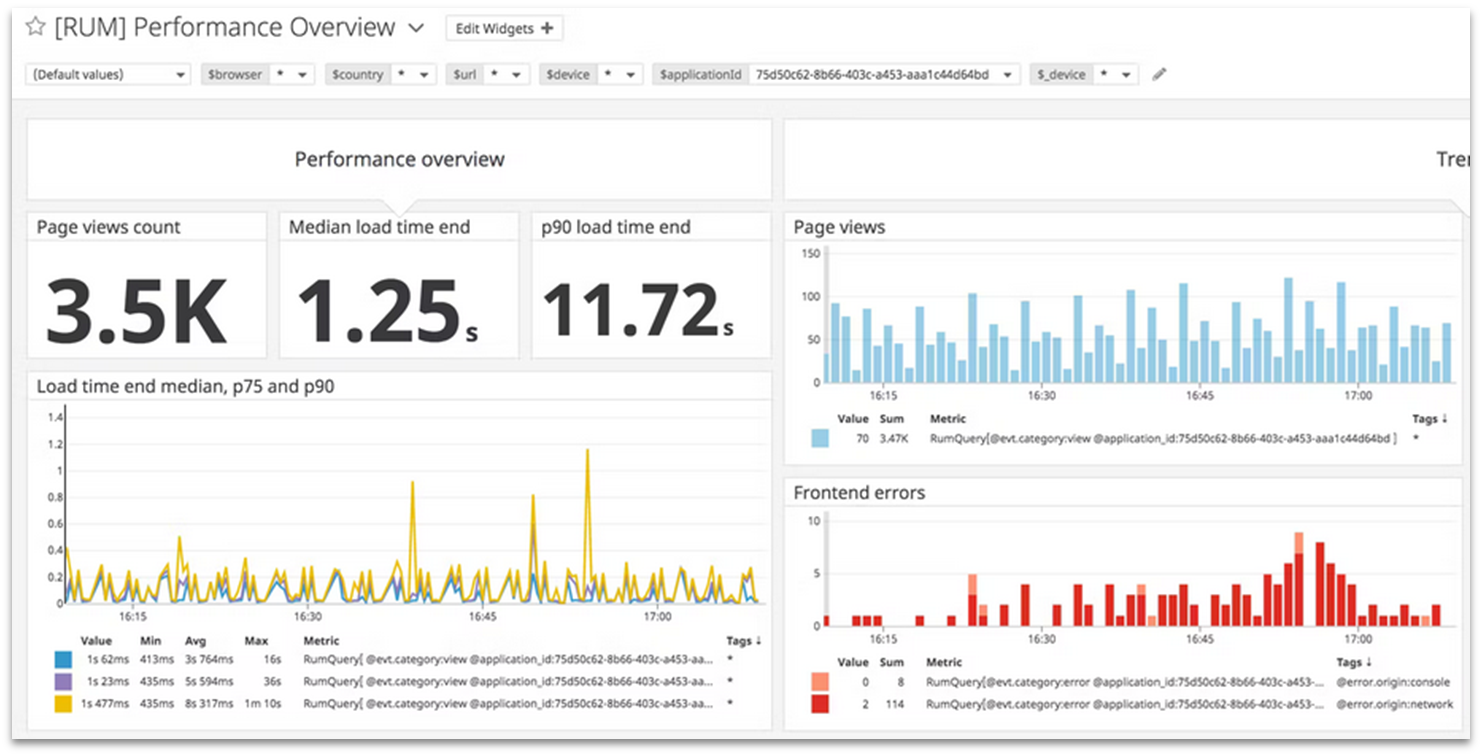Click the plus icon beside Edit Widgets

[547, 27]
